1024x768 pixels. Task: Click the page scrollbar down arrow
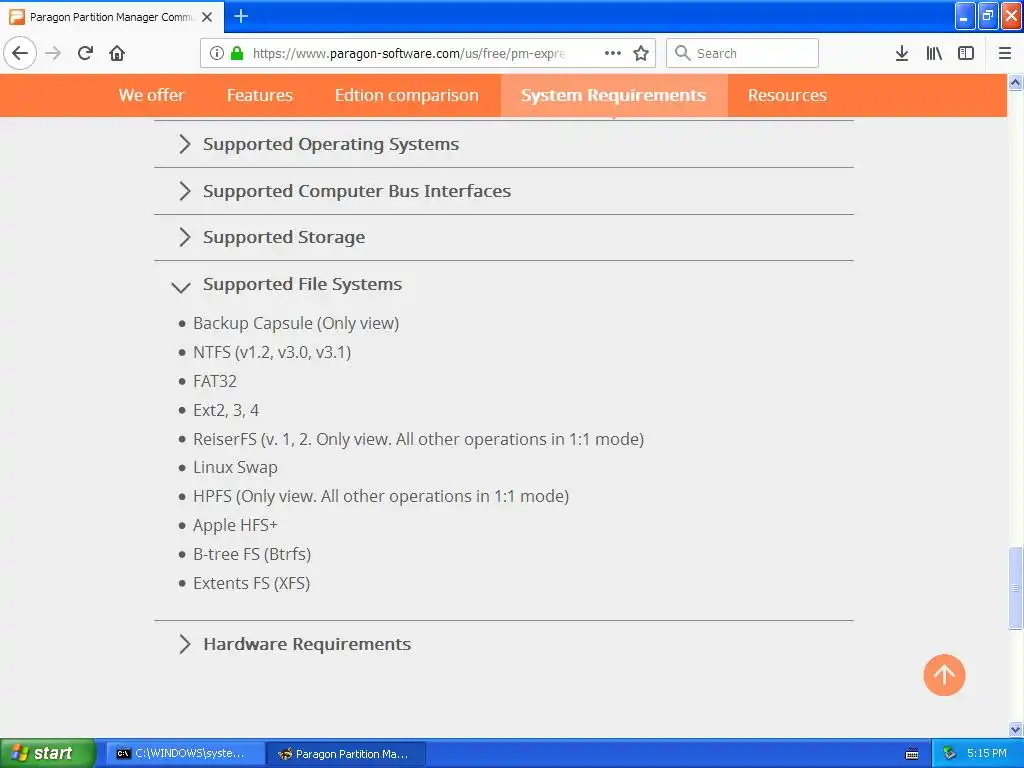click(x=1016, y=729)
